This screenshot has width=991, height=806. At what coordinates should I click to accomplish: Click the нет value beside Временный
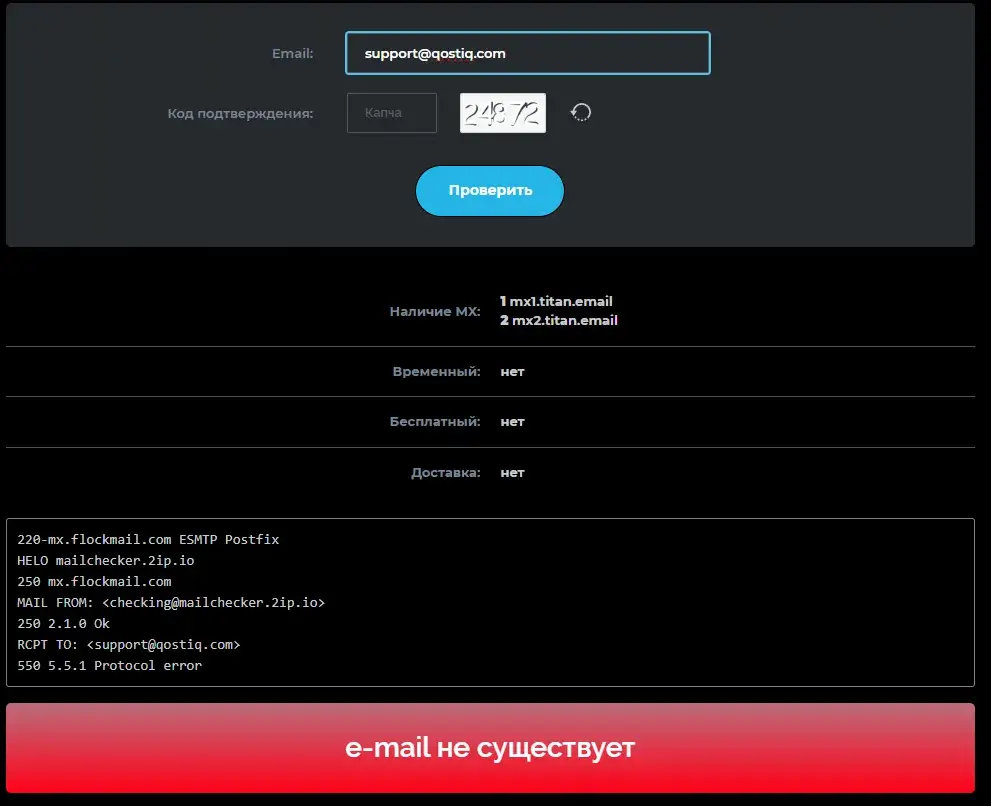point(513,372)
